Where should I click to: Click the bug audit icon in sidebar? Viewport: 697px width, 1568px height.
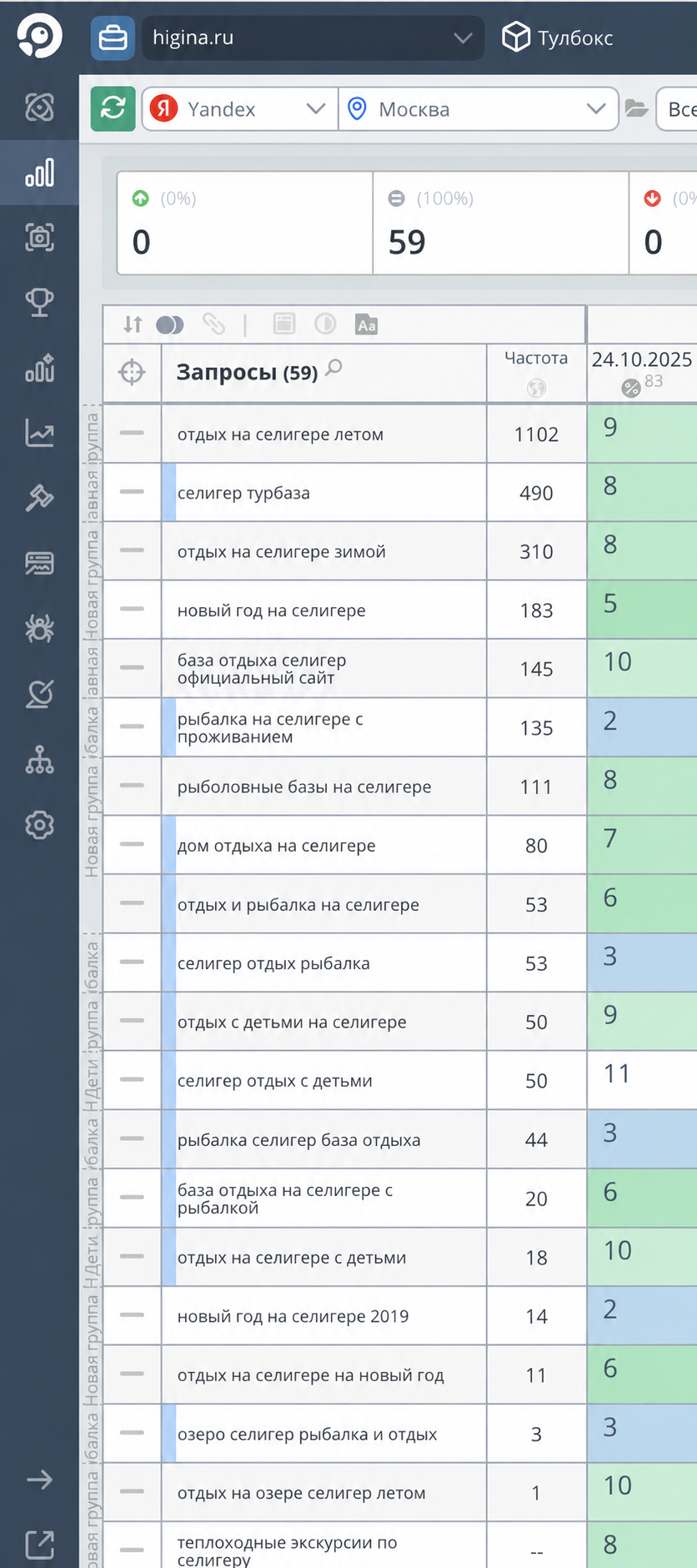[x=39, y=628]
